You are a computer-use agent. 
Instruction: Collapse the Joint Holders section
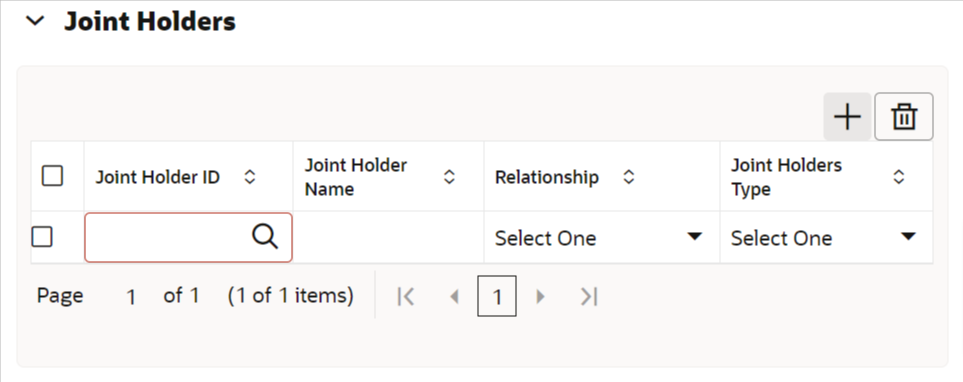click(x=36, y=21)
